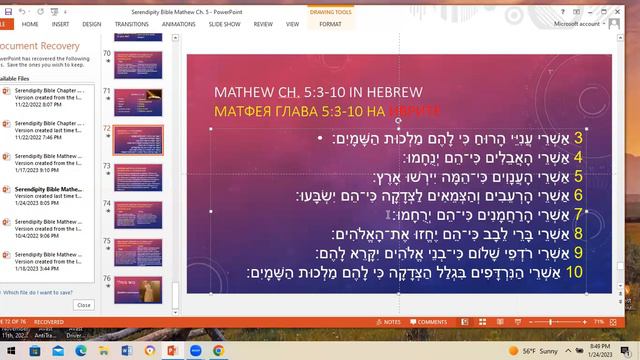
Task: Switch to Normal view icon
Action: click(x=465, y=322)
